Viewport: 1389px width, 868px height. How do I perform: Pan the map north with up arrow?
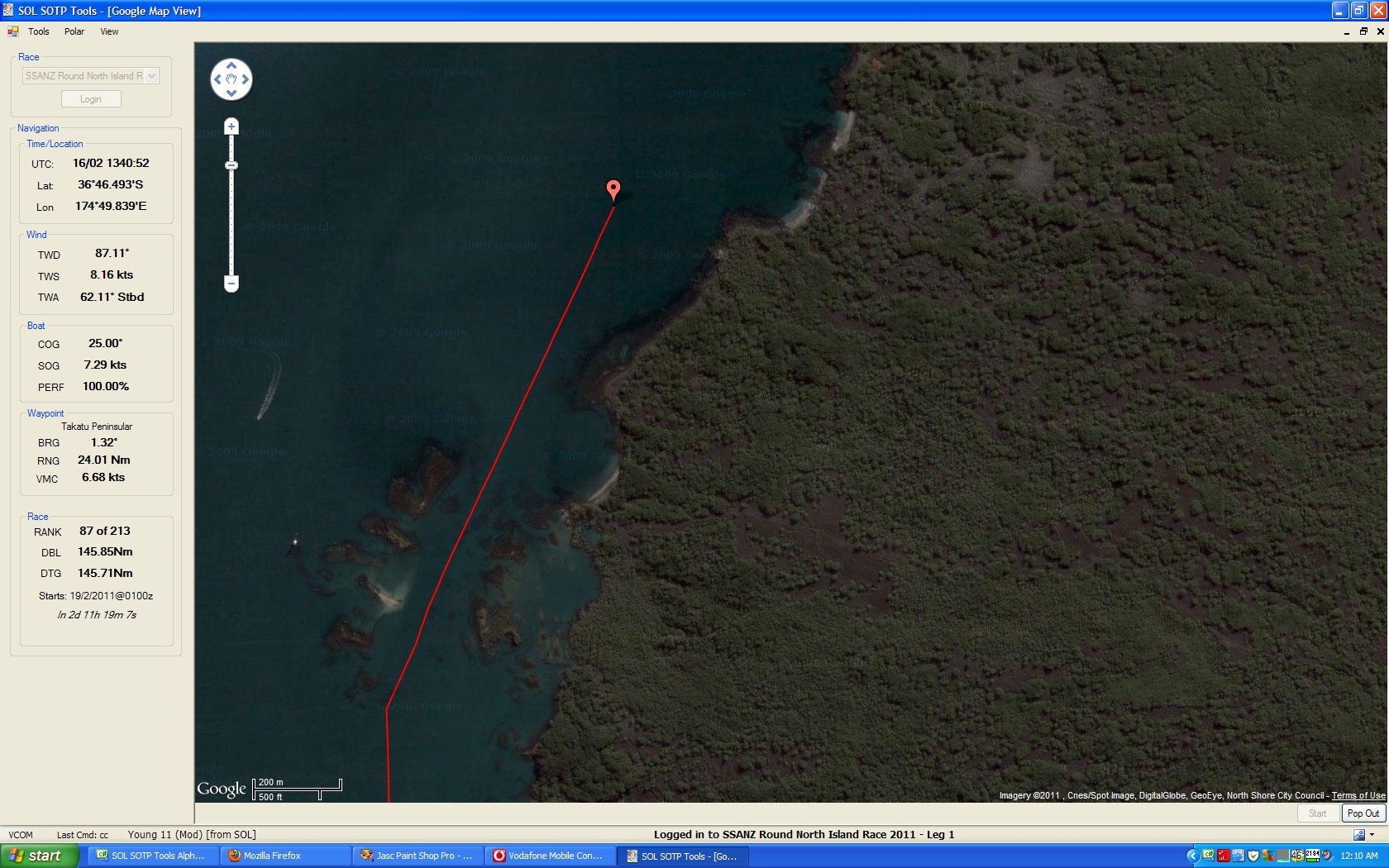pos(231,65)
